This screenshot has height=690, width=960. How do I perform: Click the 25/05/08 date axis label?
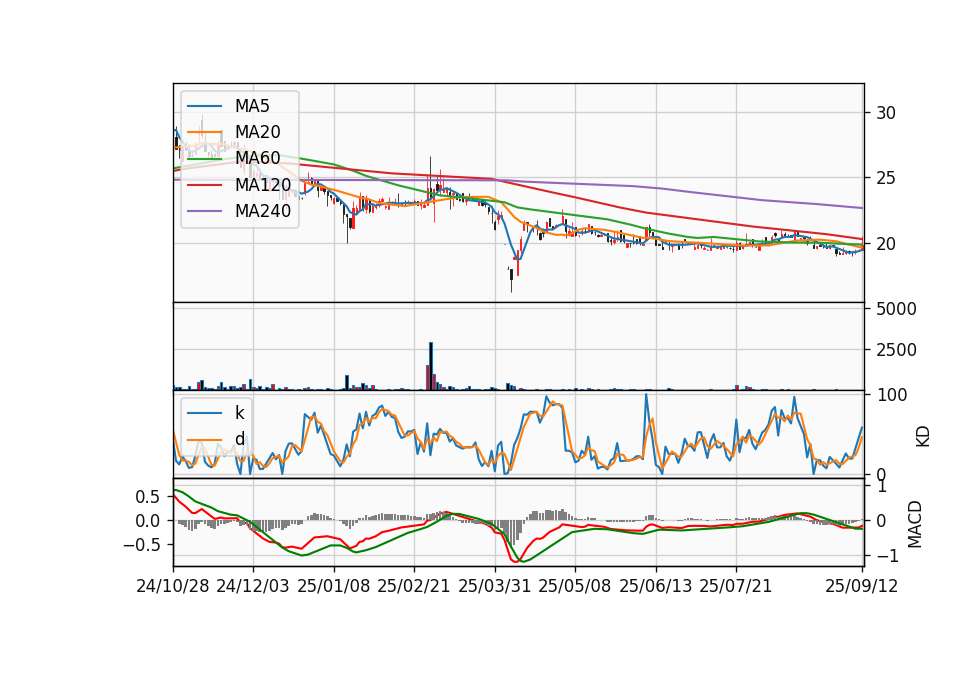575,586
